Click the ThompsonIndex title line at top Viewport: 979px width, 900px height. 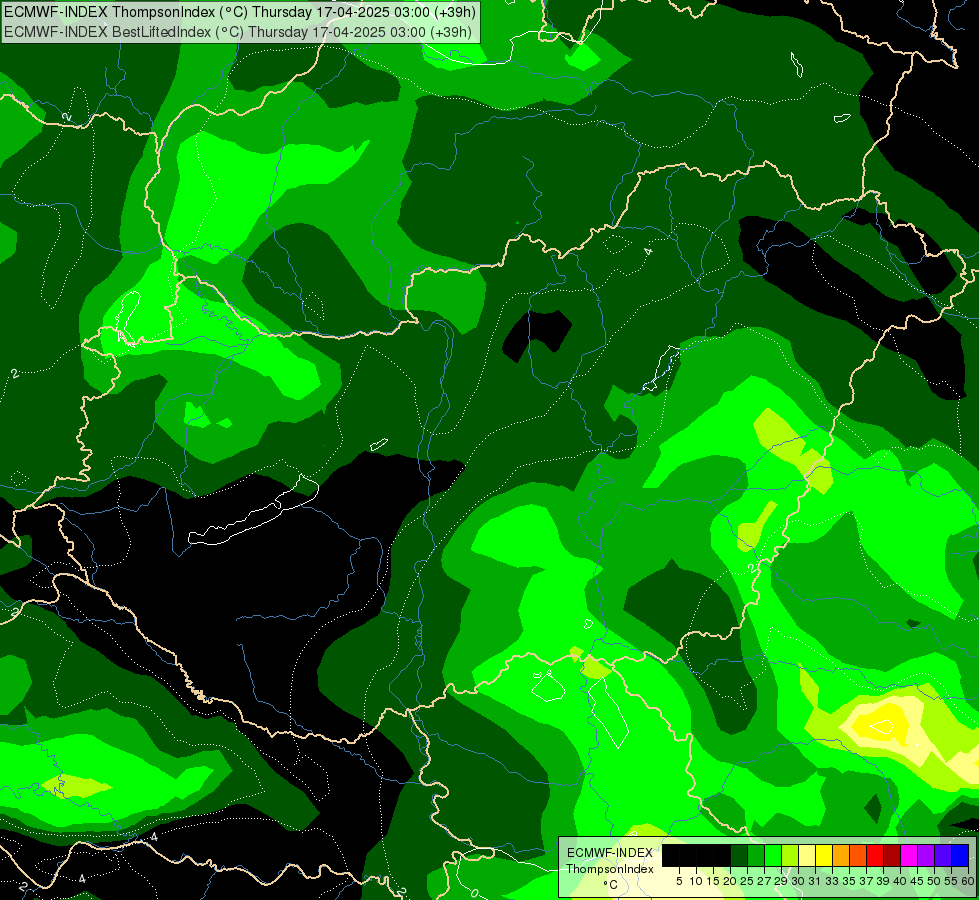point(240,12)
